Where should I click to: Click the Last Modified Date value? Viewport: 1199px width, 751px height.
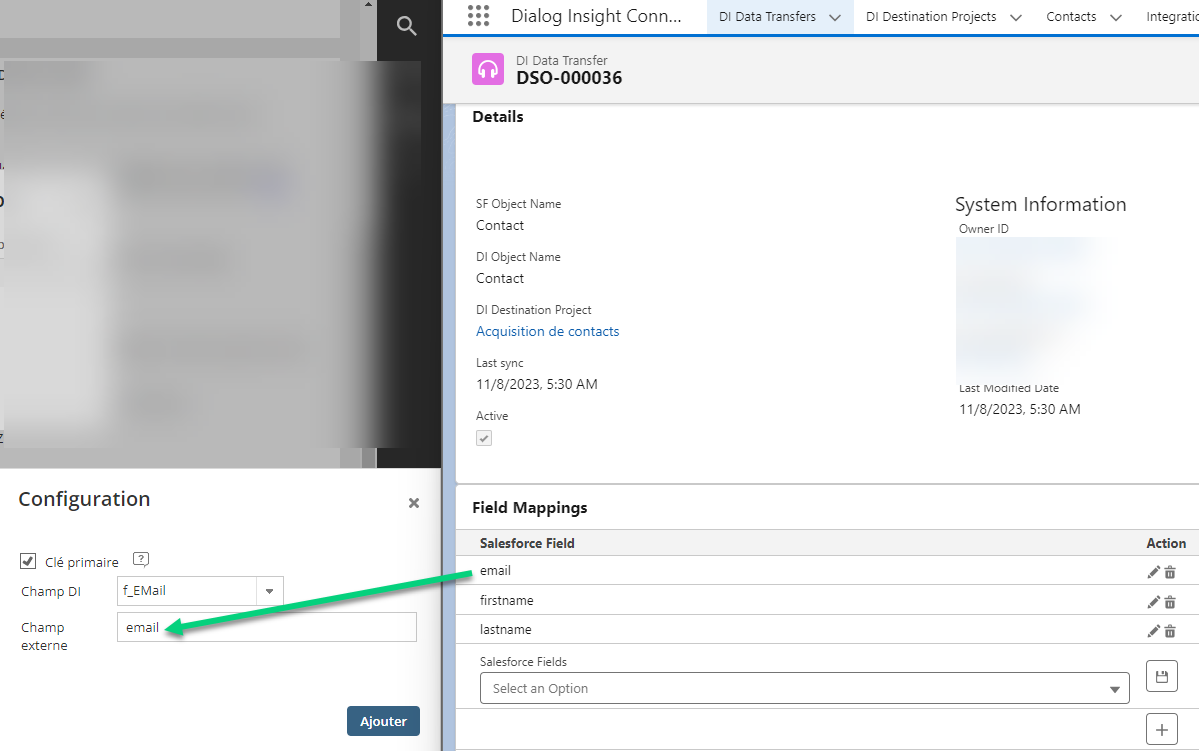[x=1019, y=409]
